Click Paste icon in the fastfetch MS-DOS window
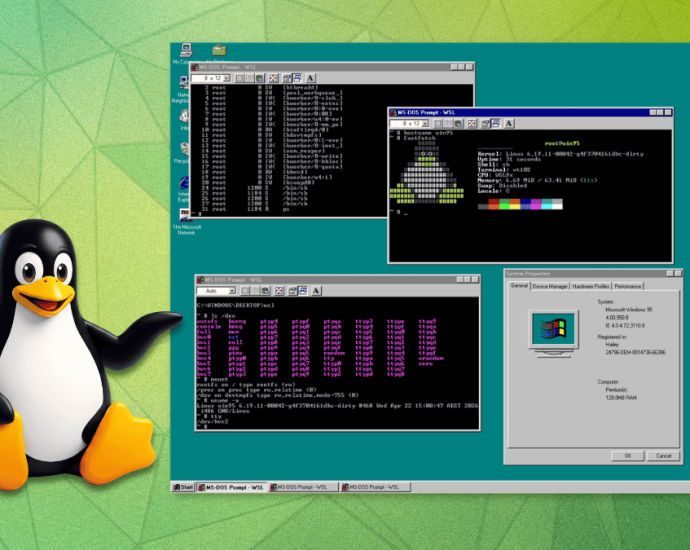 (458, 124)
